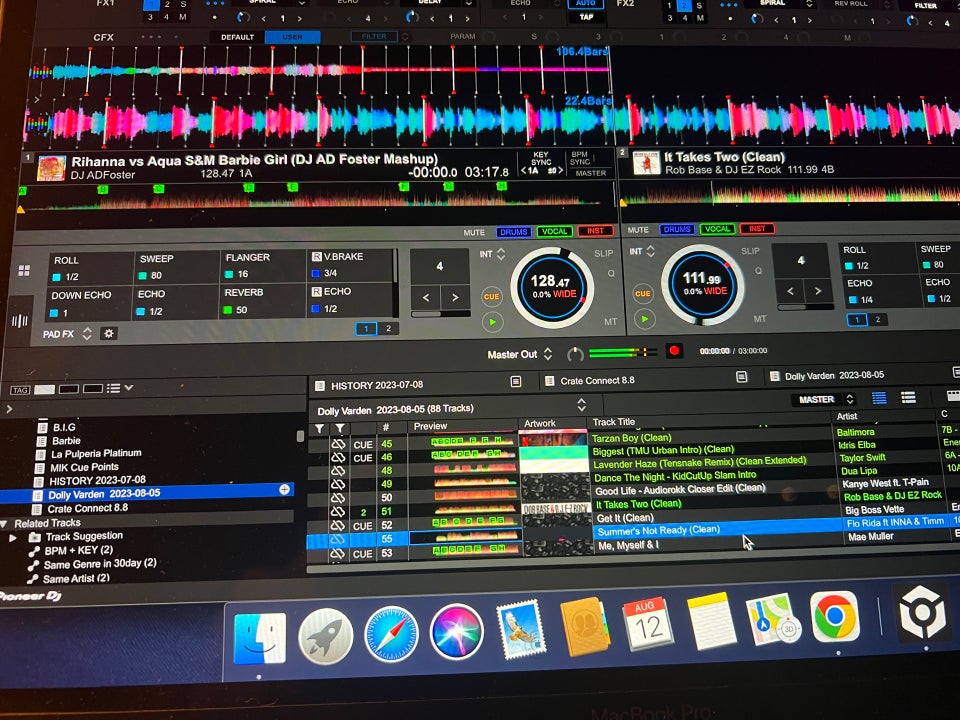Toggle VOCAL stem on deck 1

pyautogui.click(x=555, y=231)
